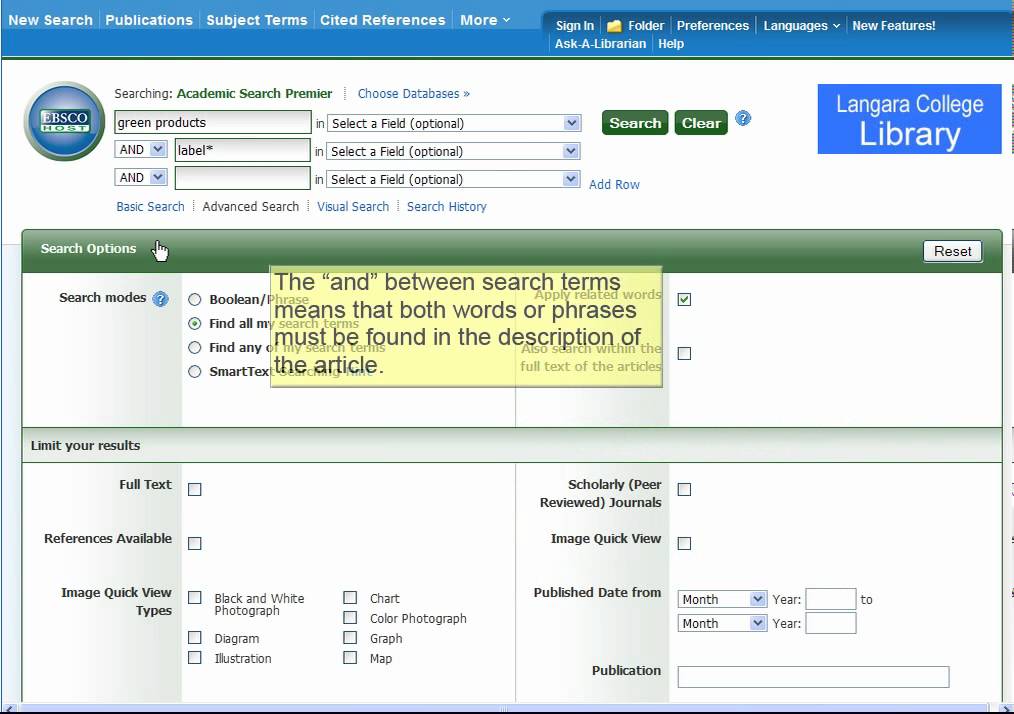Open Publications menu item

click(149, 20)
